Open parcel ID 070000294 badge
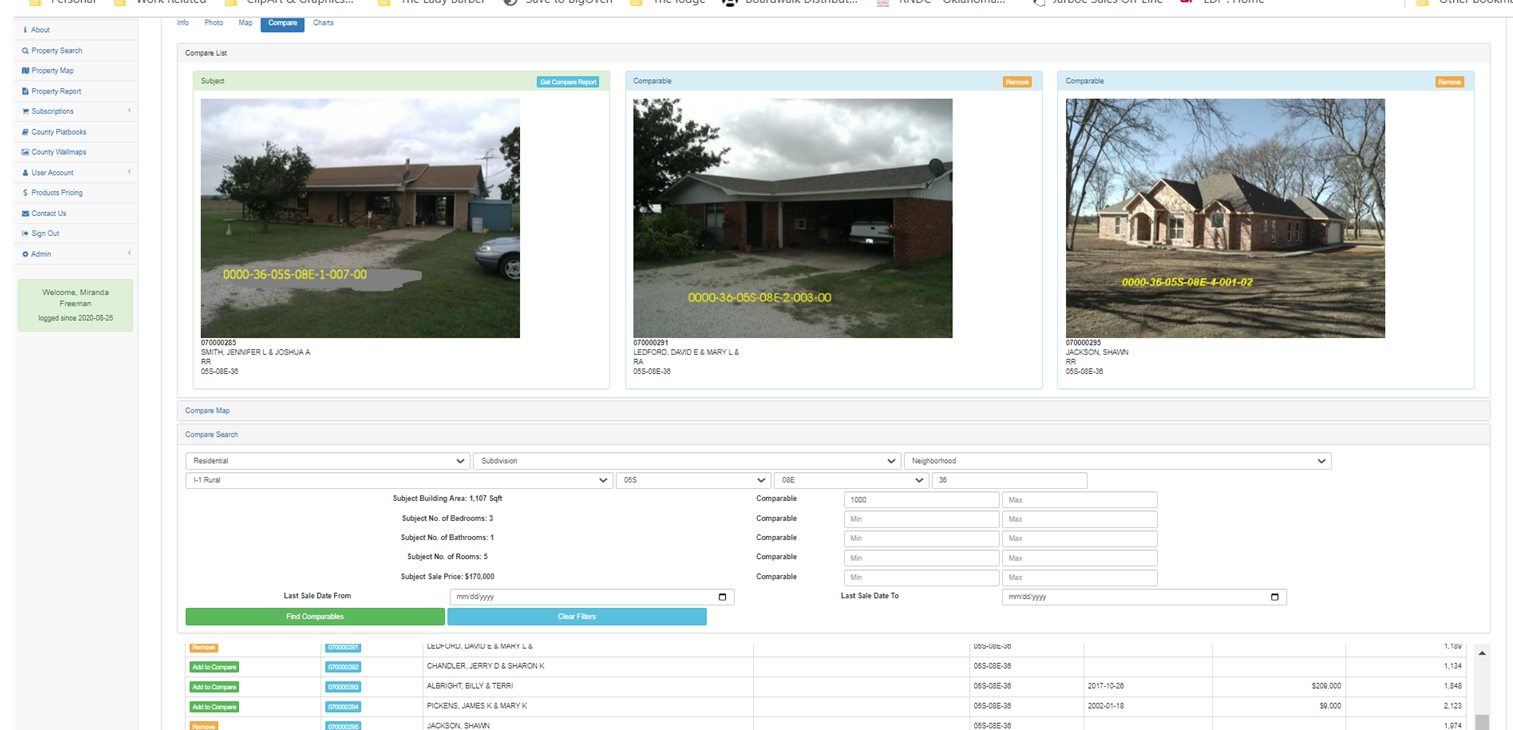Viewport: 1513px width, 730px height. point(344,707)
